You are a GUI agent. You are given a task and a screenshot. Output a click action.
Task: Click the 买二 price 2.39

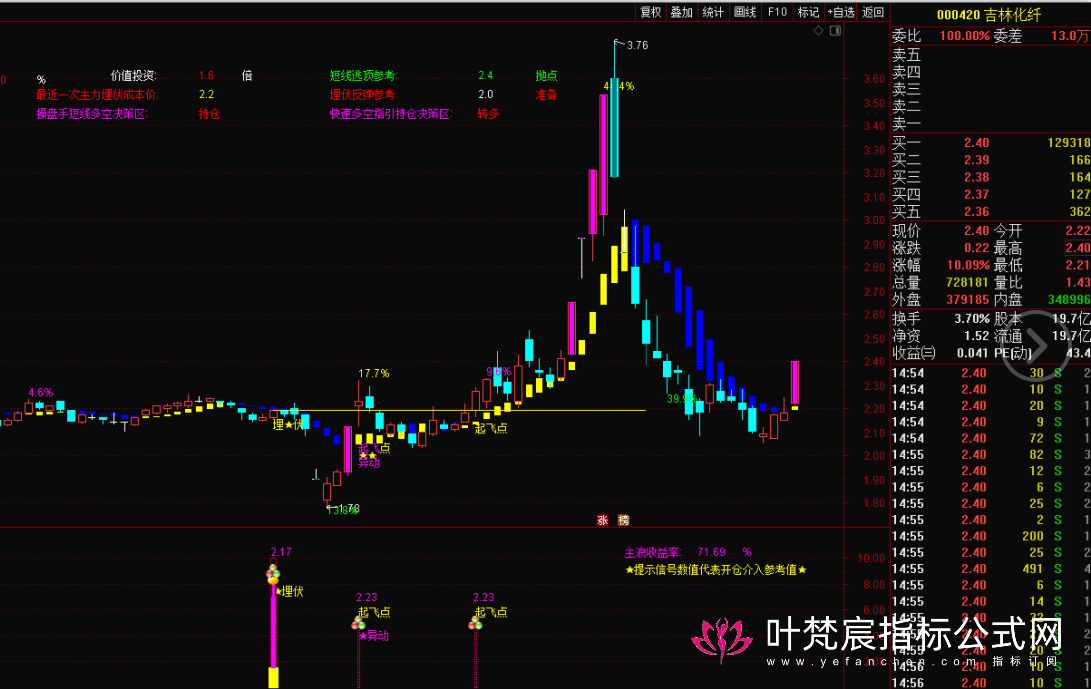(976, 160)
